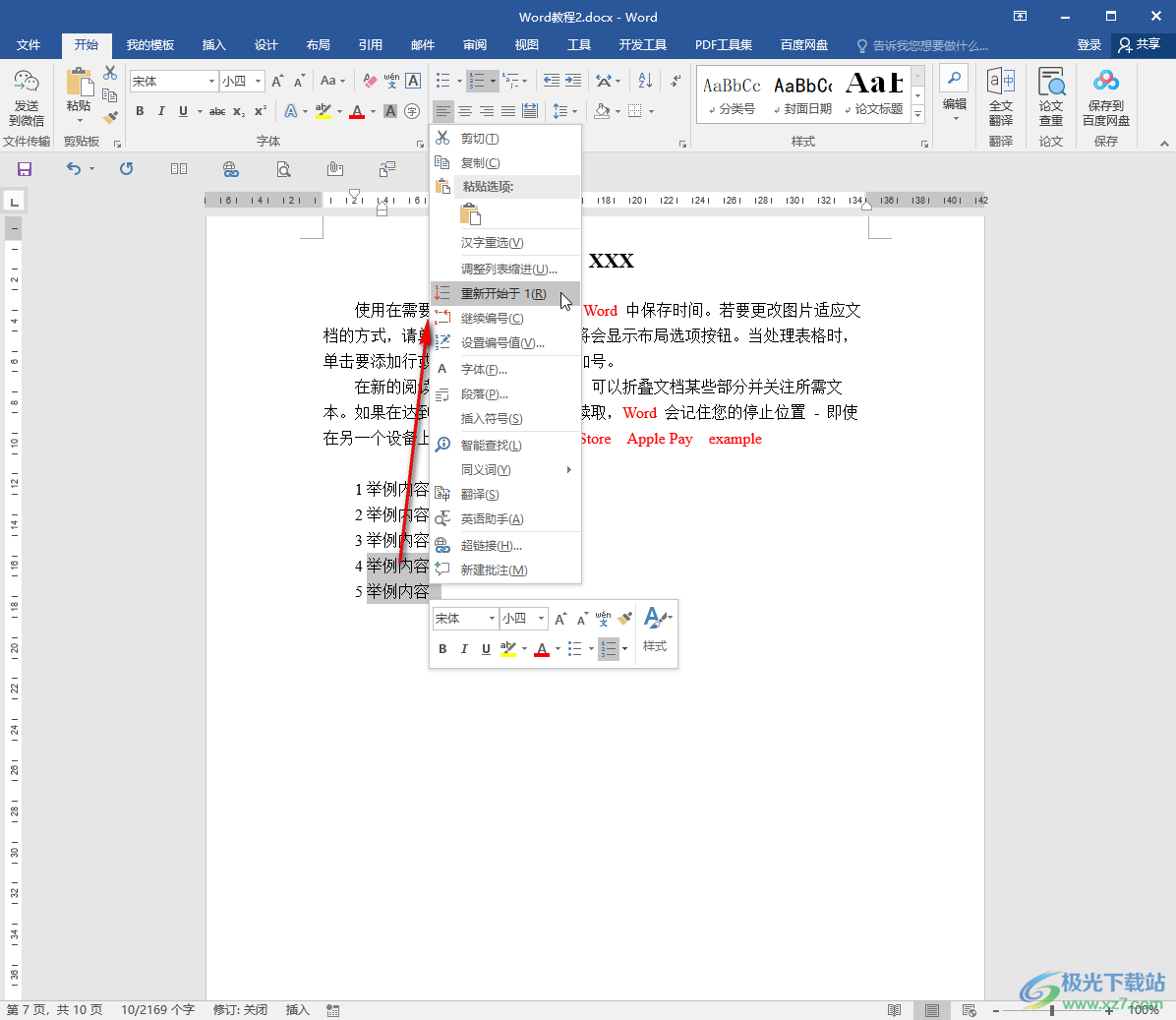Screen dimensions: 1176x1020
Task: Click the Increase Indent icon
Action: 573,81
